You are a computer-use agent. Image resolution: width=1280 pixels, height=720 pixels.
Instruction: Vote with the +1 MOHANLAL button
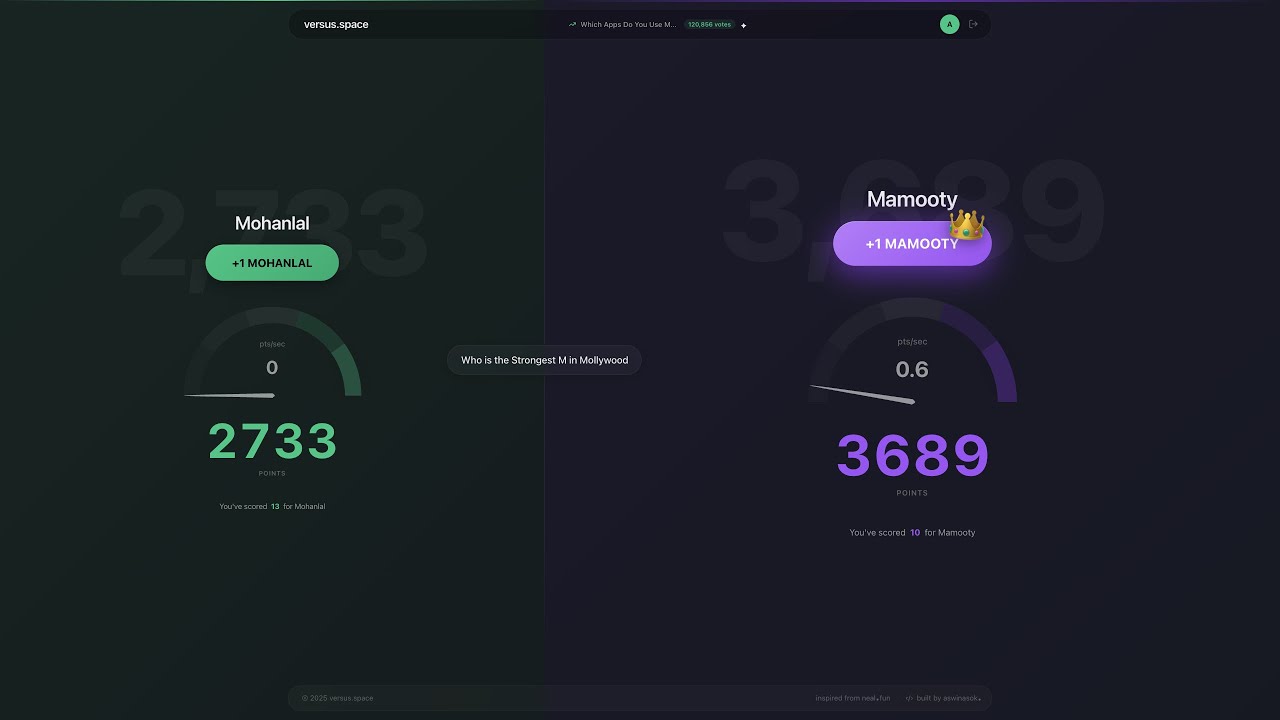tap(272, 263)
